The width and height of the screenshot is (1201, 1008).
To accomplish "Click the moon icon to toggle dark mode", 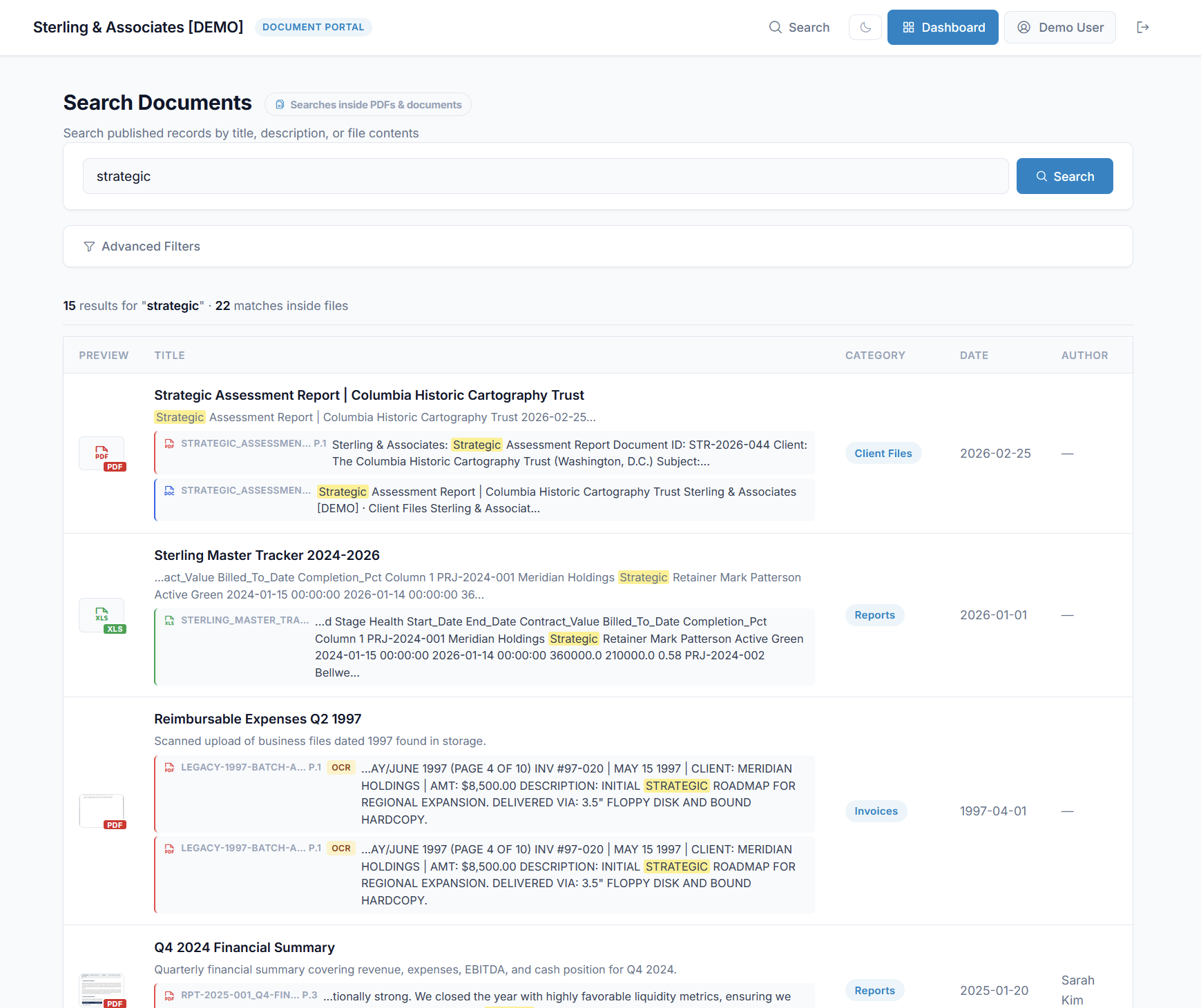I will pos(865,27).
